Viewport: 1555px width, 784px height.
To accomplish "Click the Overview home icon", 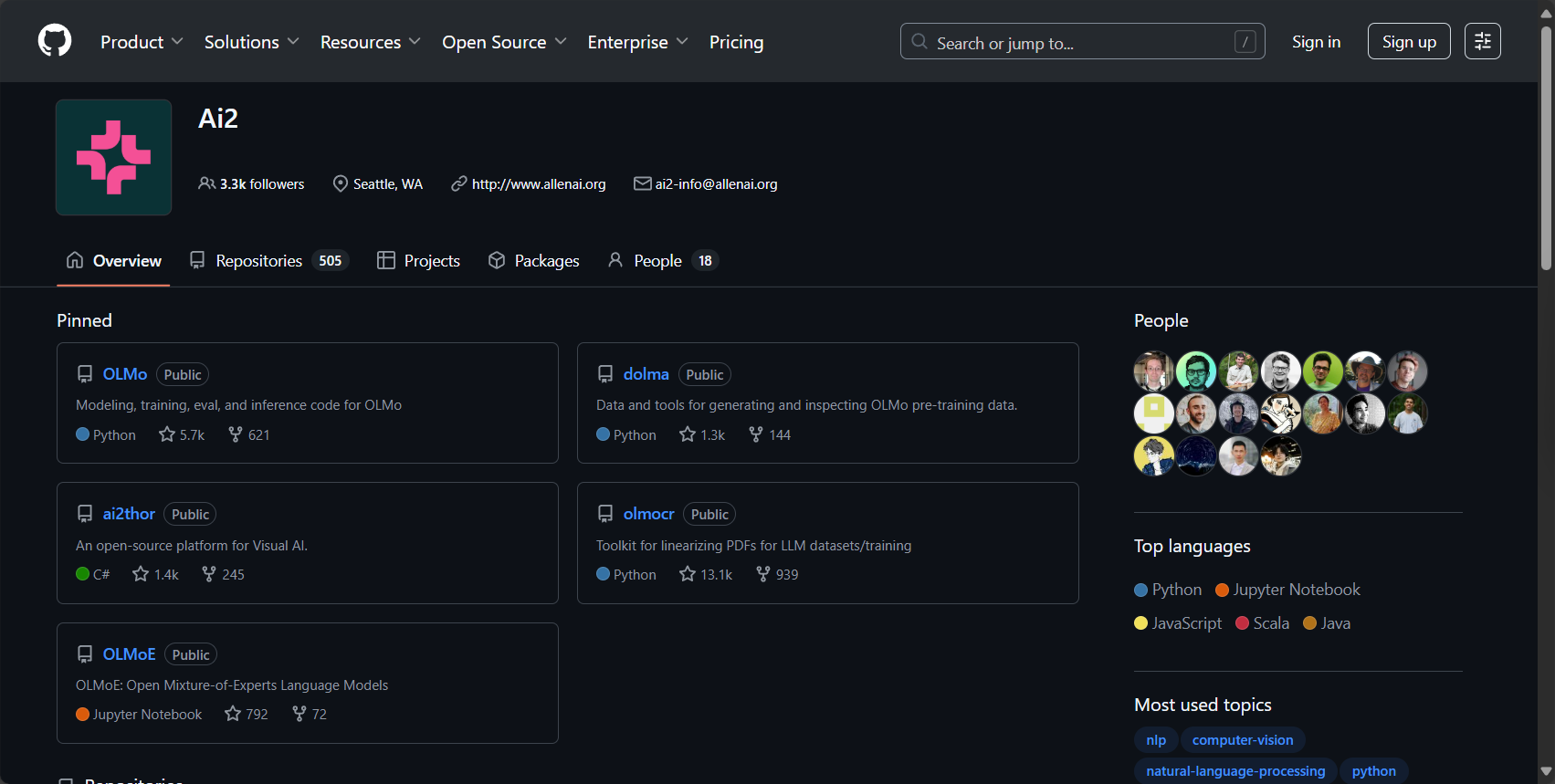I will [75, 260].
